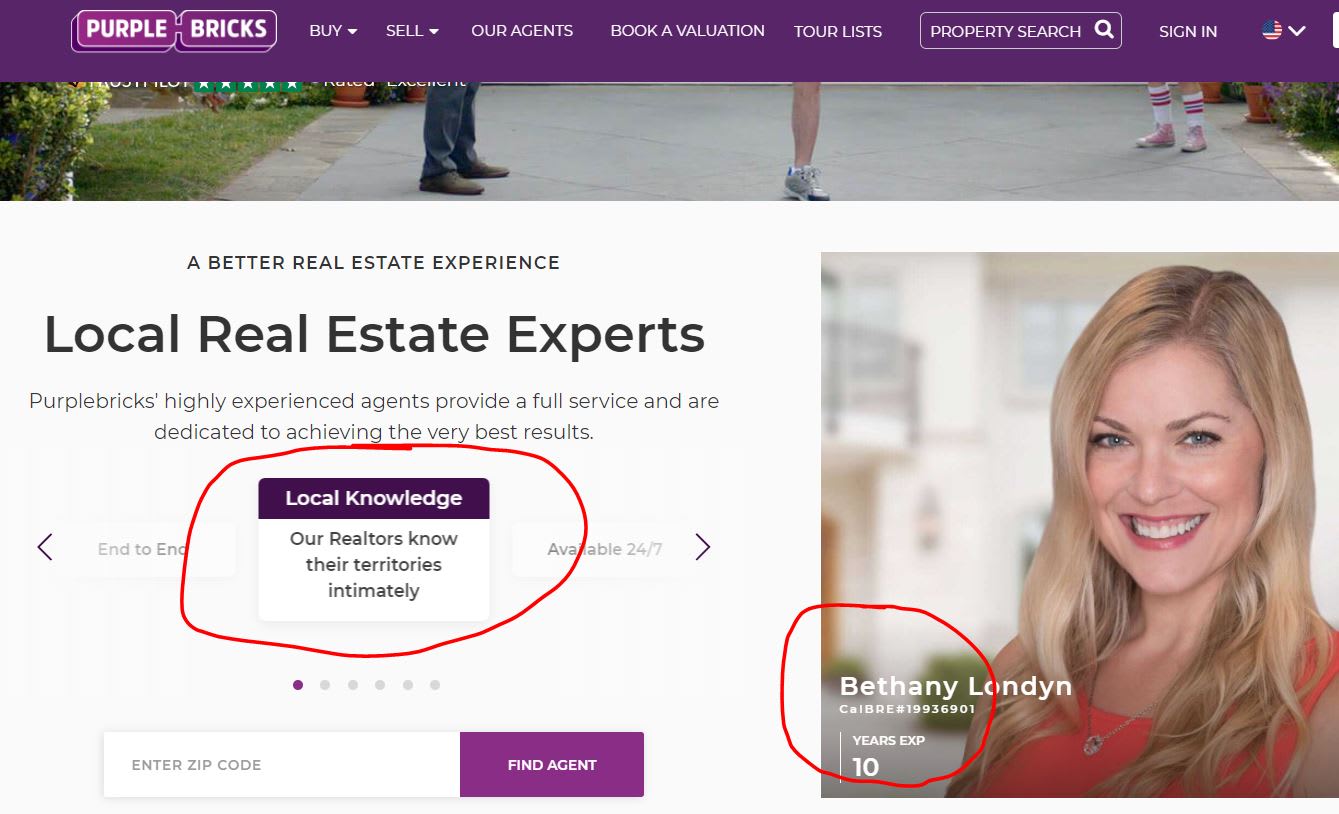Viewport: 1339px width, 814px height.
Task: Click the Enter Zip Code field
Action: coord(282,765)
